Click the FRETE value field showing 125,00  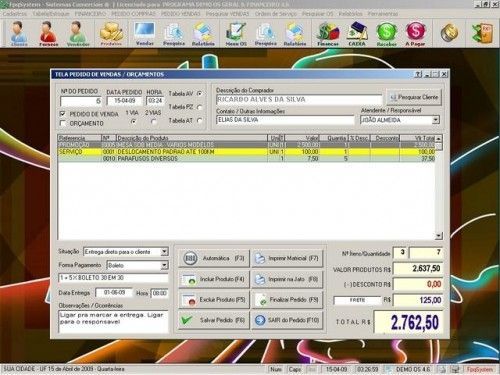(x=418, y=300)
